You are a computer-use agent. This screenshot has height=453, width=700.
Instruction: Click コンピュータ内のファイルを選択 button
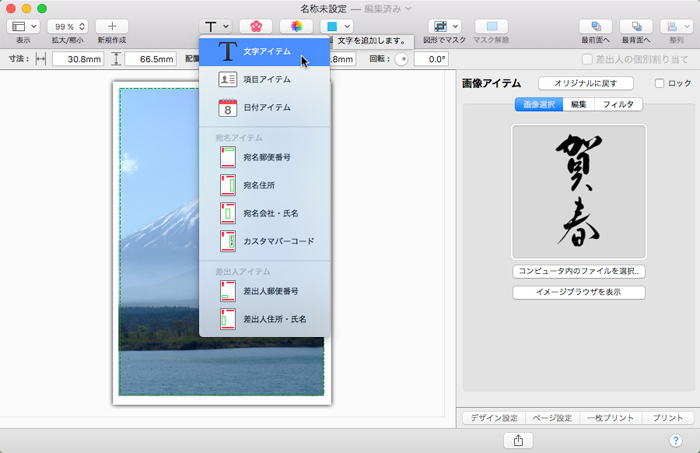[x=578, y=271]
